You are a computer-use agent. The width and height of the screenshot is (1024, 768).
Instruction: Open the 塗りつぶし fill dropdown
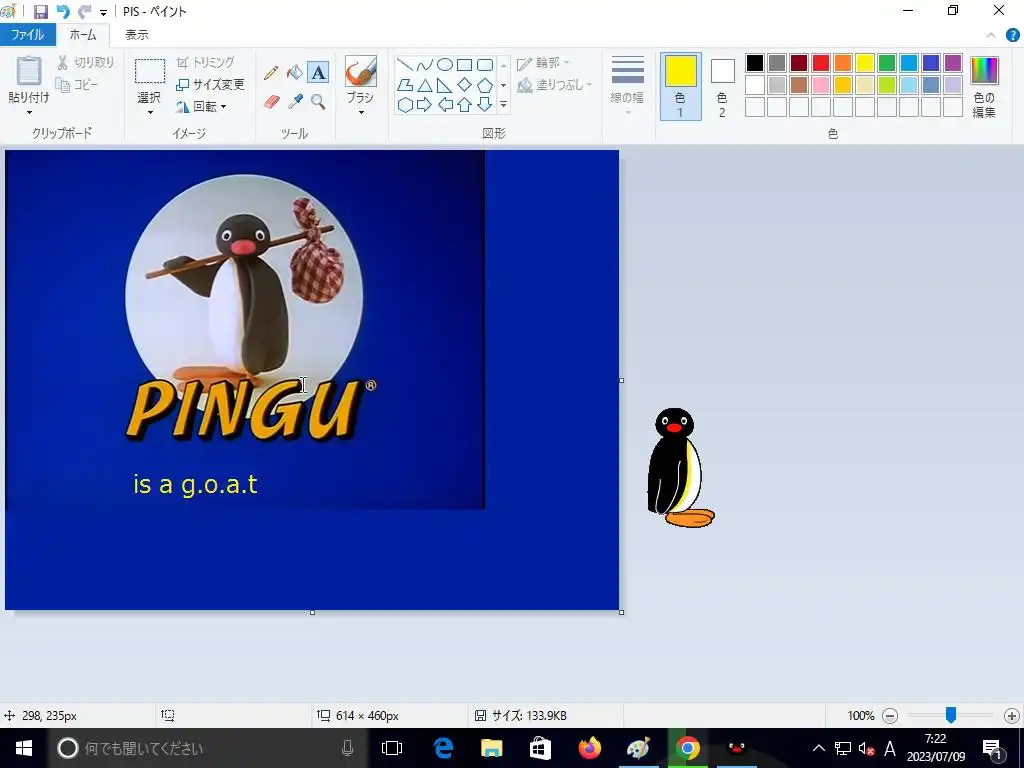pos(555,84)
